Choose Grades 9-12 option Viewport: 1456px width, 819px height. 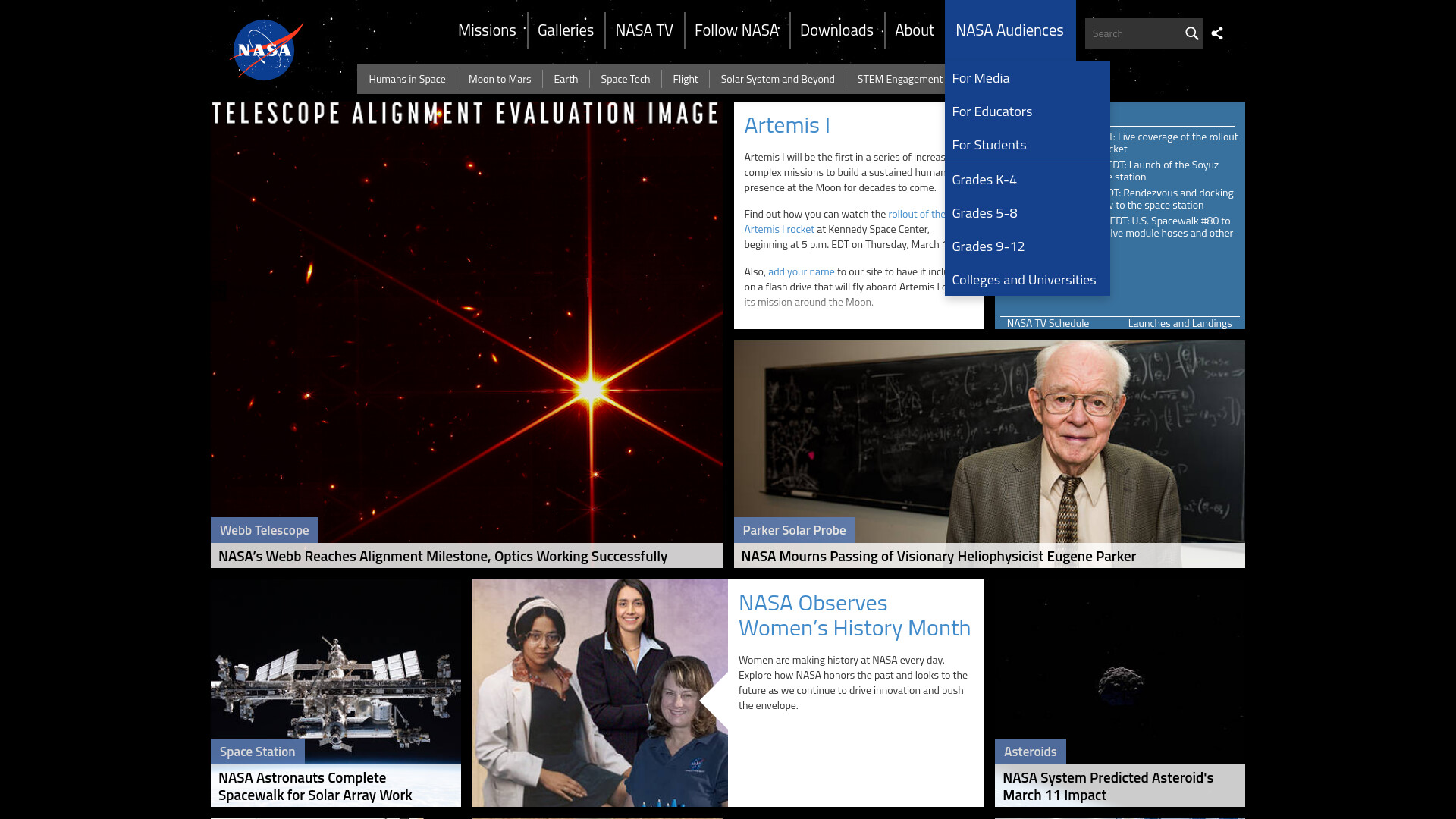click(1027, 246)
